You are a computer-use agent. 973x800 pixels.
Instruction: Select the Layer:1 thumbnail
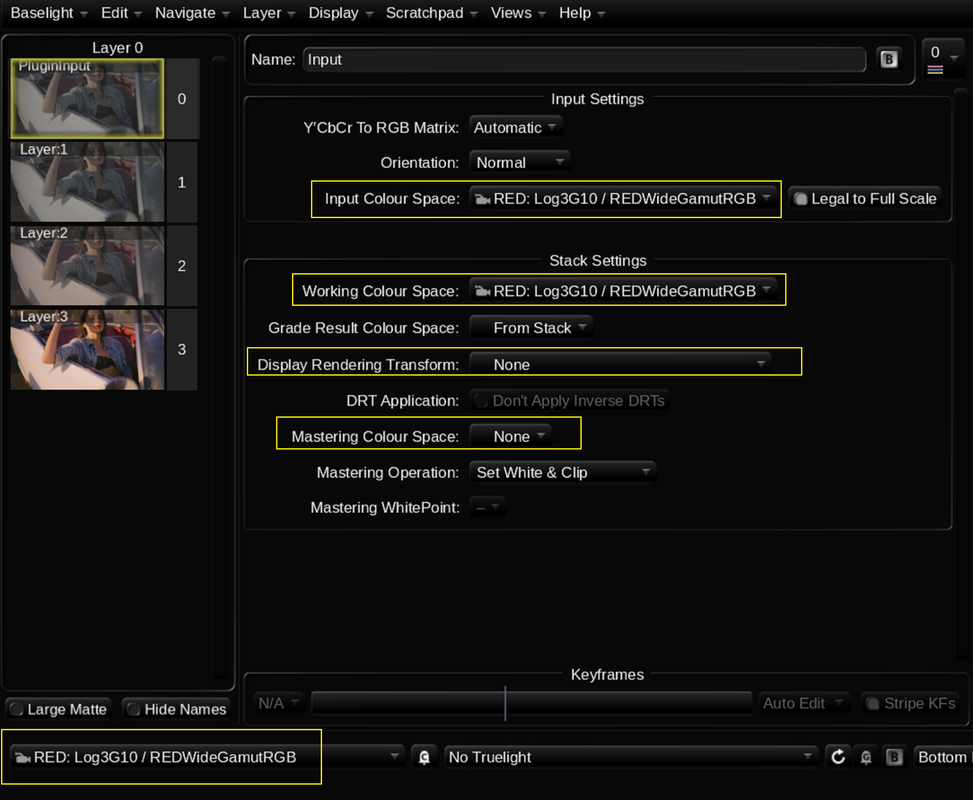coord(87,182)
